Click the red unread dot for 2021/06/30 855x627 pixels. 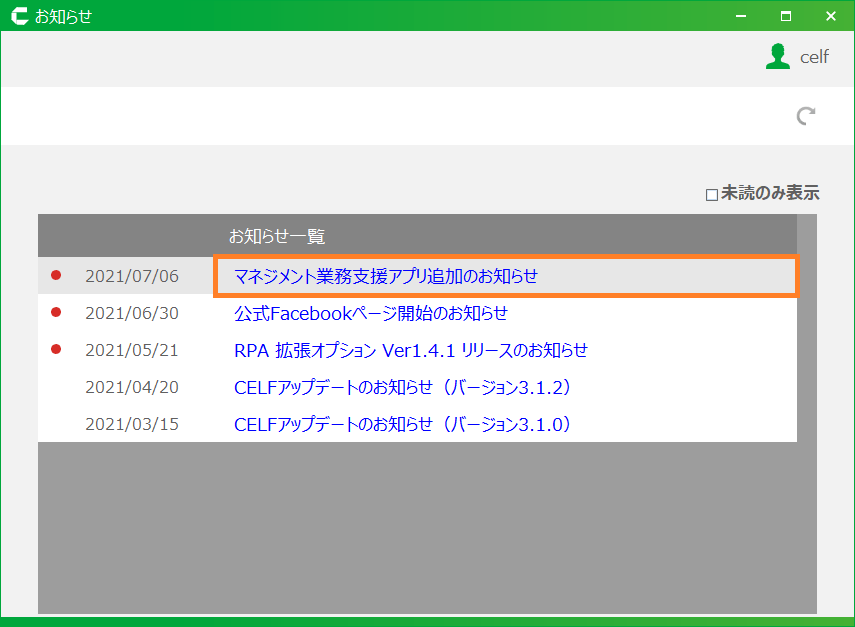click(x=56, y=313)
